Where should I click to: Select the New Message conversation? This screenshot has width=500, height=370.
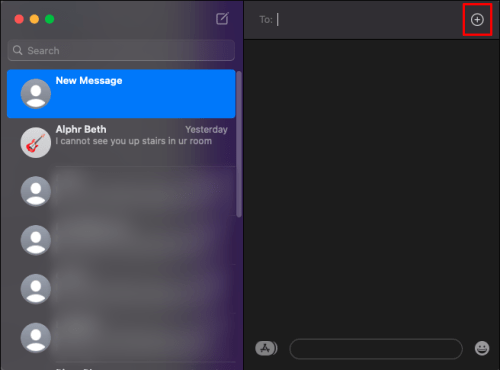(121, 94)
